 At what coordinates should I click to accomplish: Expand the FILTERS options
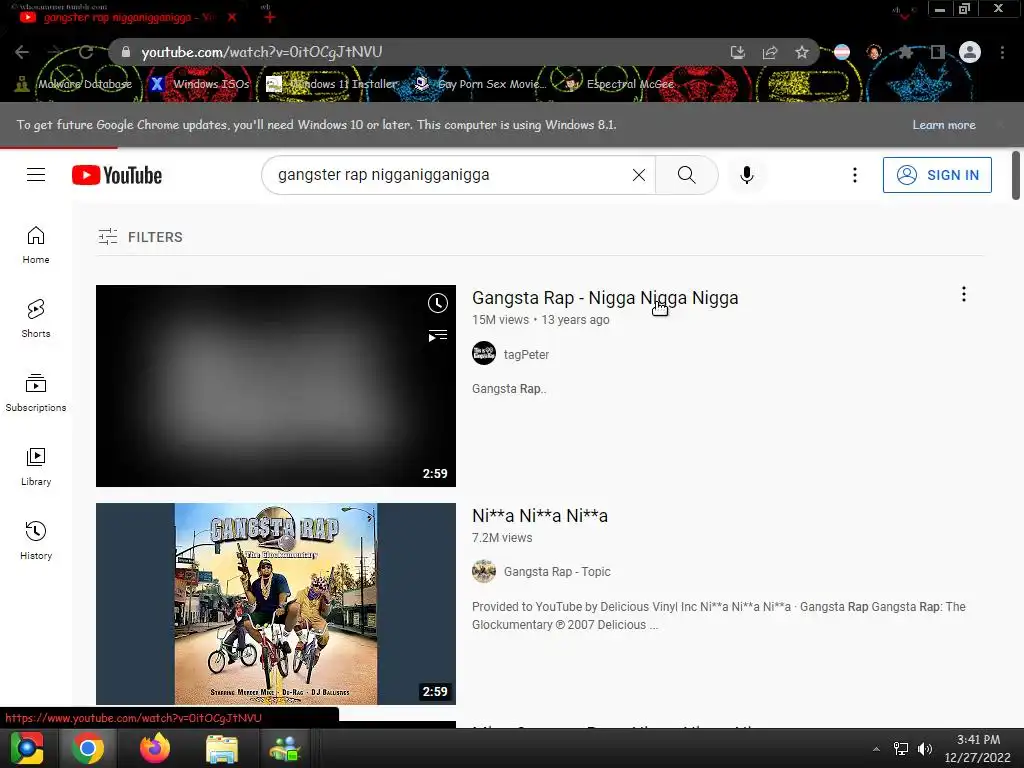[140, 237]
